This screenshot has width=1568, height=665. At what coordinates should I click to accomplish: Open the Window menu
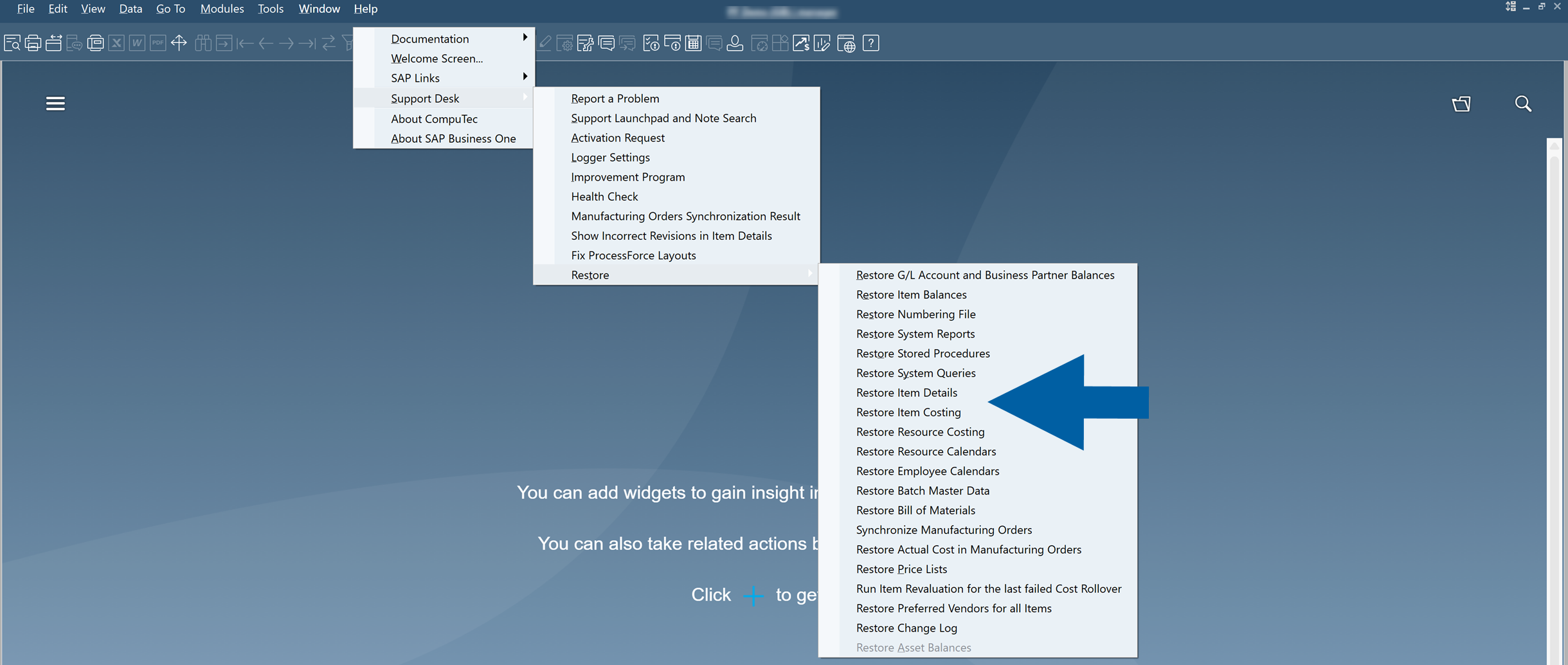(x=319, y=8)
